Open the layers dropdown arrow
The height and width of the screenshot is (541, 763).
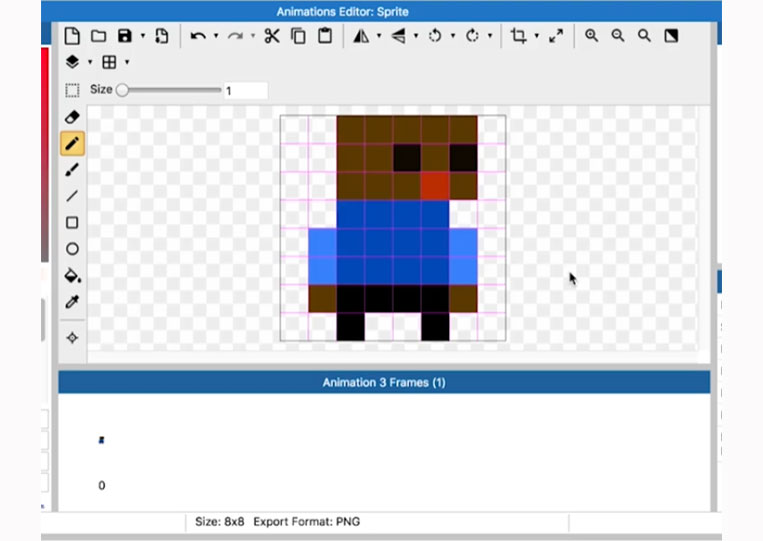pyautogui.click(x=90, y=62)
